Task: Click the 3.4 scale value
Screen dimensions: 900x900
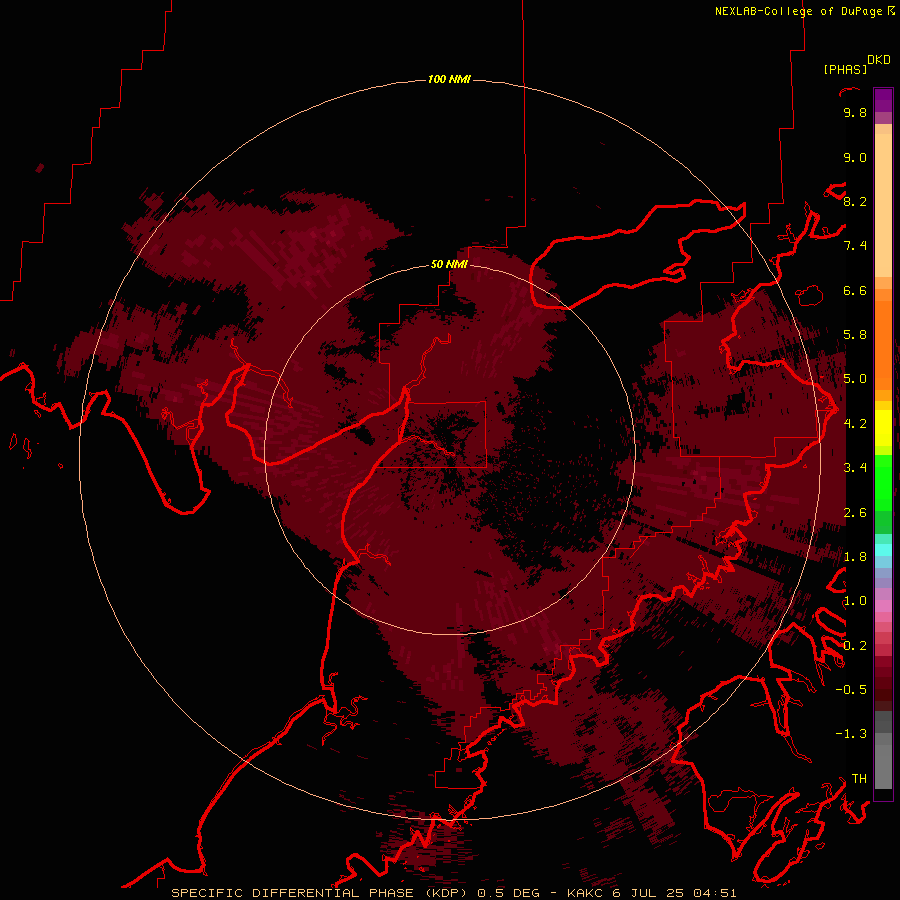Action: pyautogui.click(x=855, y=468)
